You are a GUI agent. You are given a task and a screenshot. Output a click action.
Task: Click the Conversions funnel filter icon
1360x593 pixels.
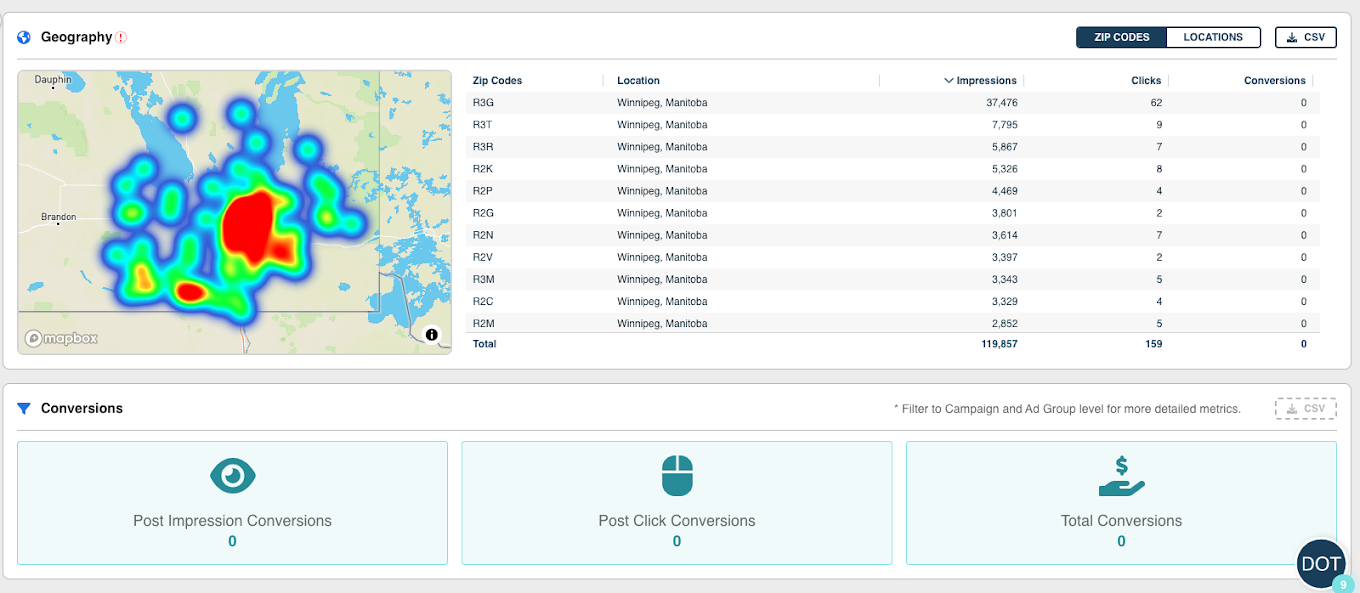point(24,408)
